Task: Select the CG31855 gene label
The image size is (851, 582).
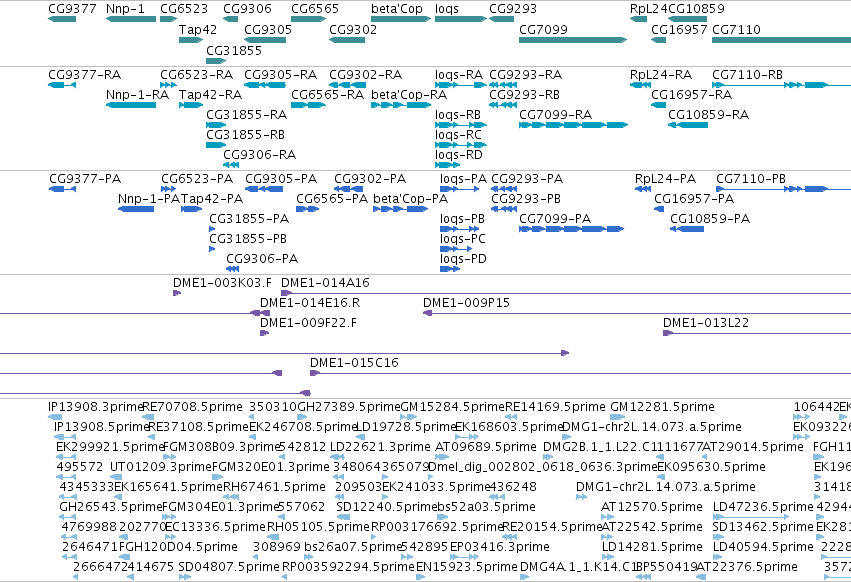Action: click(233, 50)
